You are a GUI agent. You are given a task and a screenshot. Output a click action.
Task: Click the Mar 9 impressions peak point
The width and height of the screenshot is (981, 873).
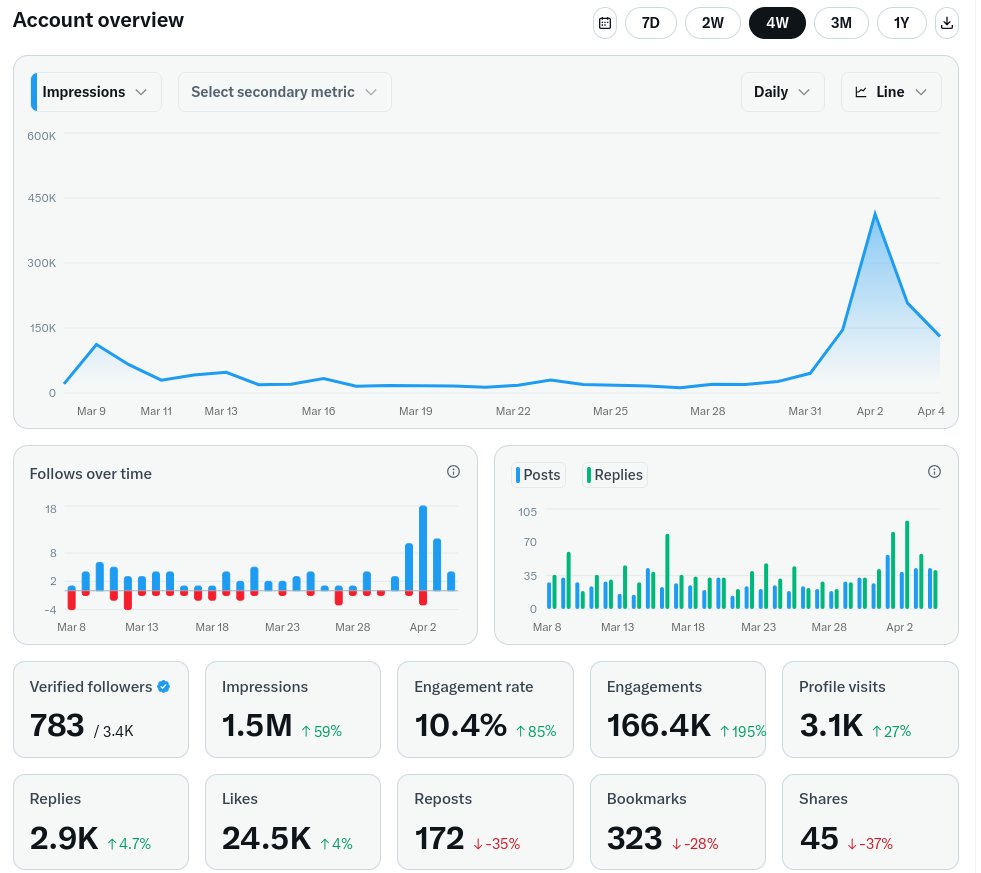[x=96, y=346]
